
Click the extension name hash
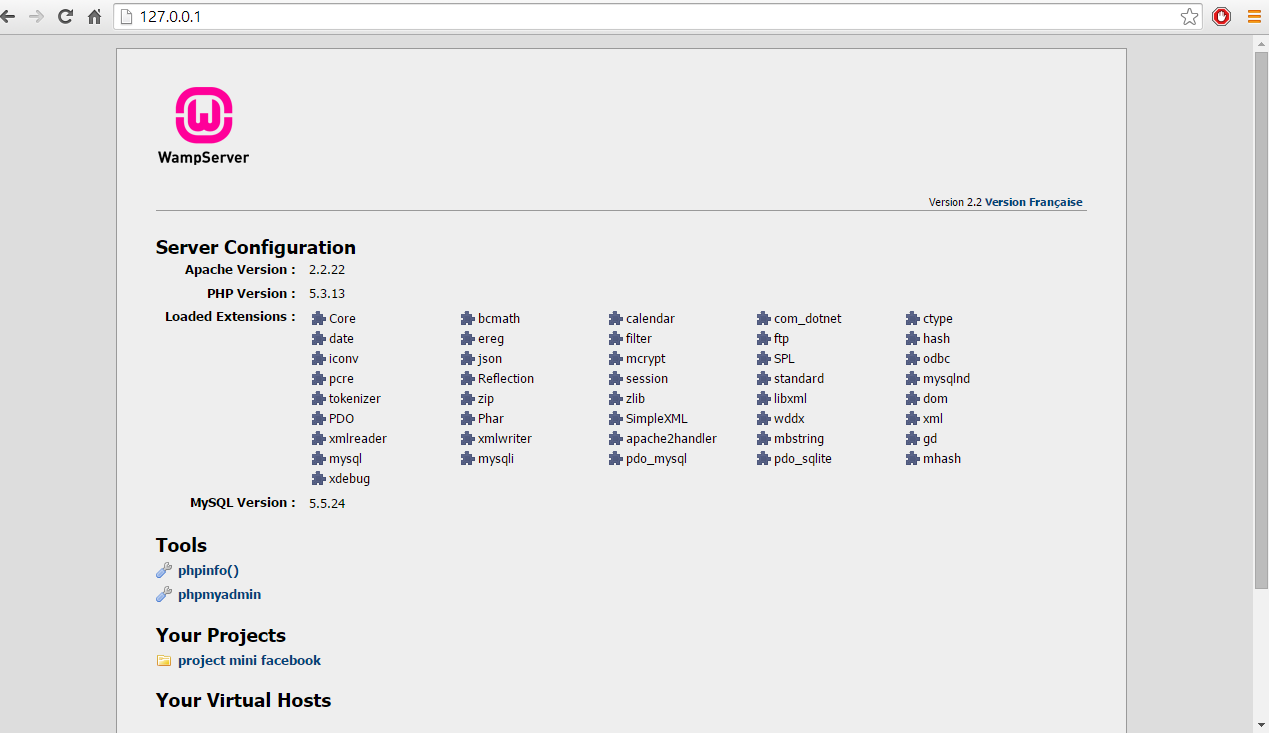coord(937,338)
